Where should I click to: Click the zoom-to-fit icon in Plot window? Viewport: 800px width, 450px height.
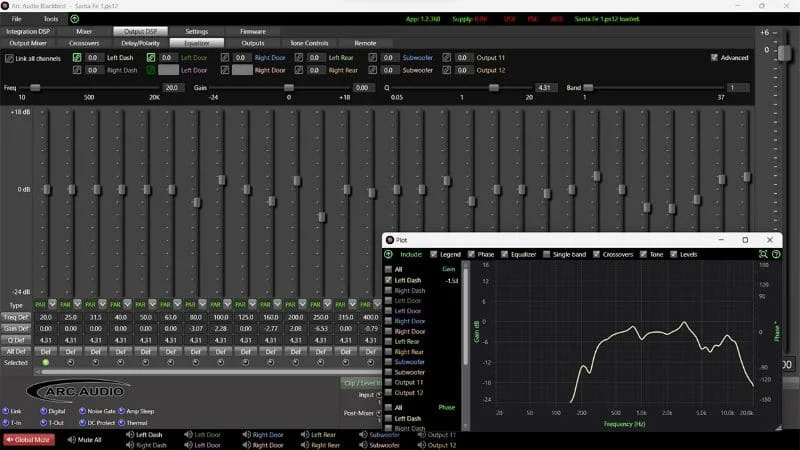coord(763,254)
